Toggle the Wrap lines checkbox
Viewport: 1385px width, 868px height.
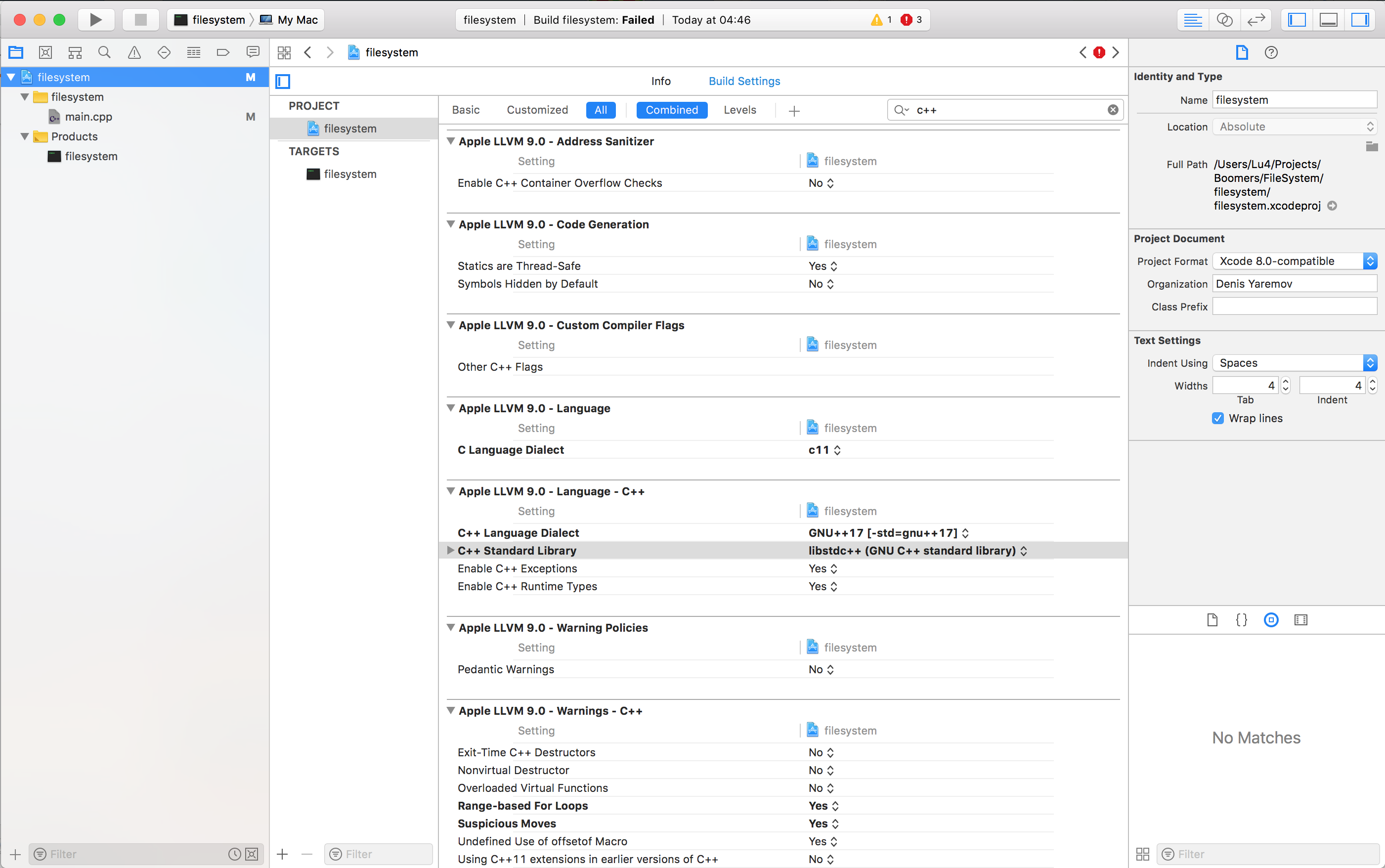click(x=1217, y=418)
